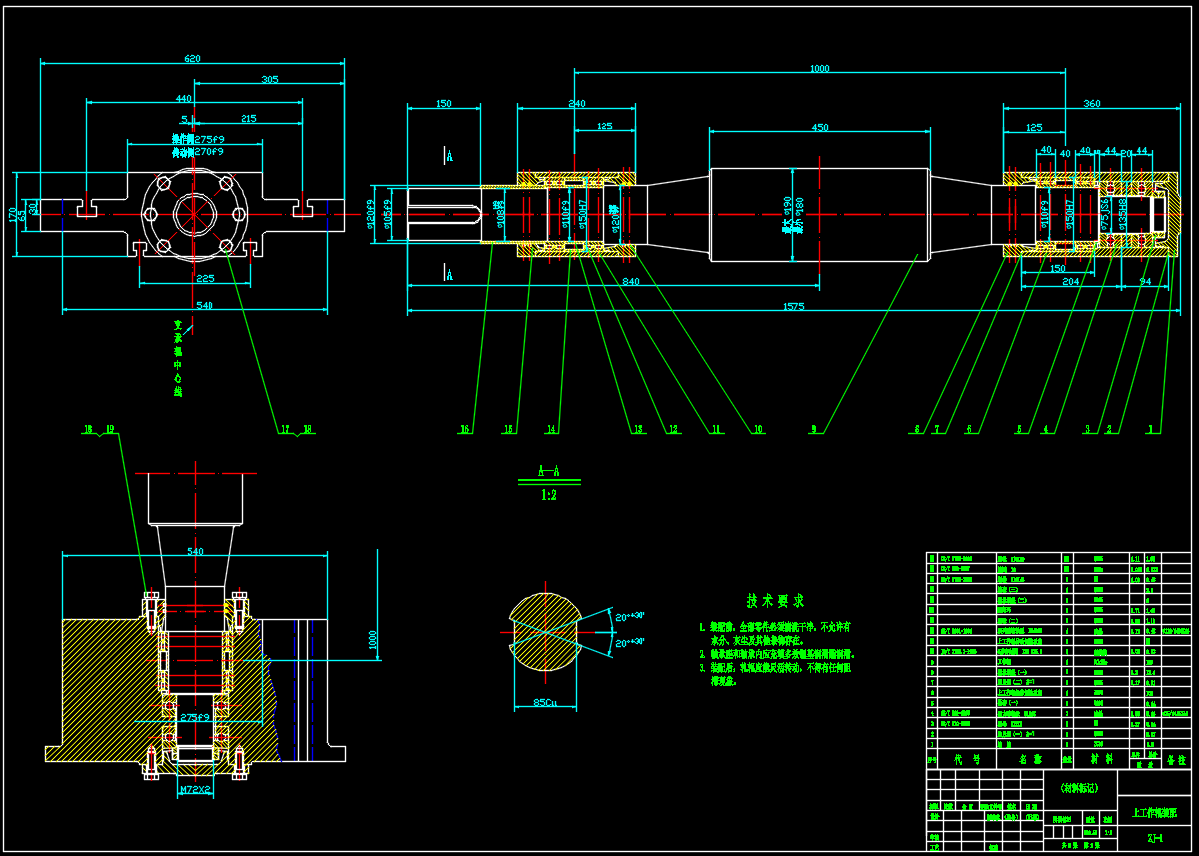This screenshot has width=1199, height=856.
Task: Click the hatched circular A-A cross-section
Action: click(x=546, y=634)
